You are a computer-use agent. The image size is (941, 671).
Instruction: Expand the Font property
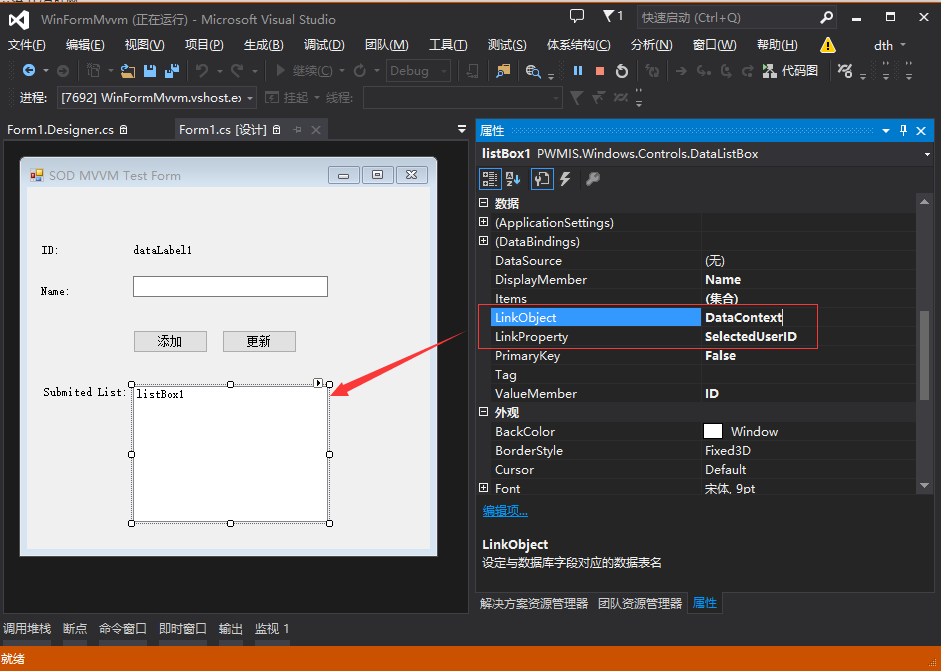(484, 488)
